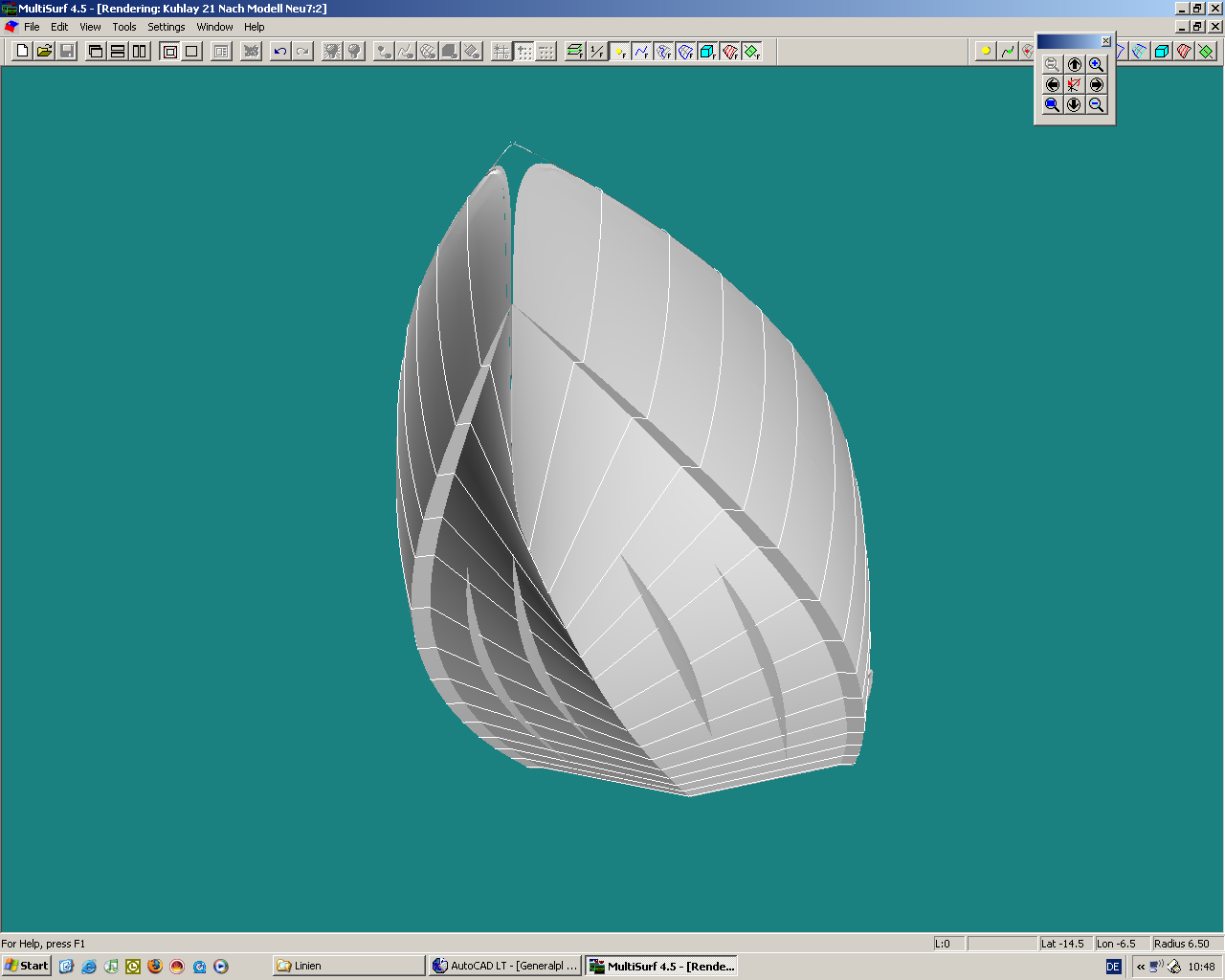The height and width of the screenshot is (980, 1225).
Task: Toggle the solid filter (cyan cube F) button
Action: (x=707, y=51)
